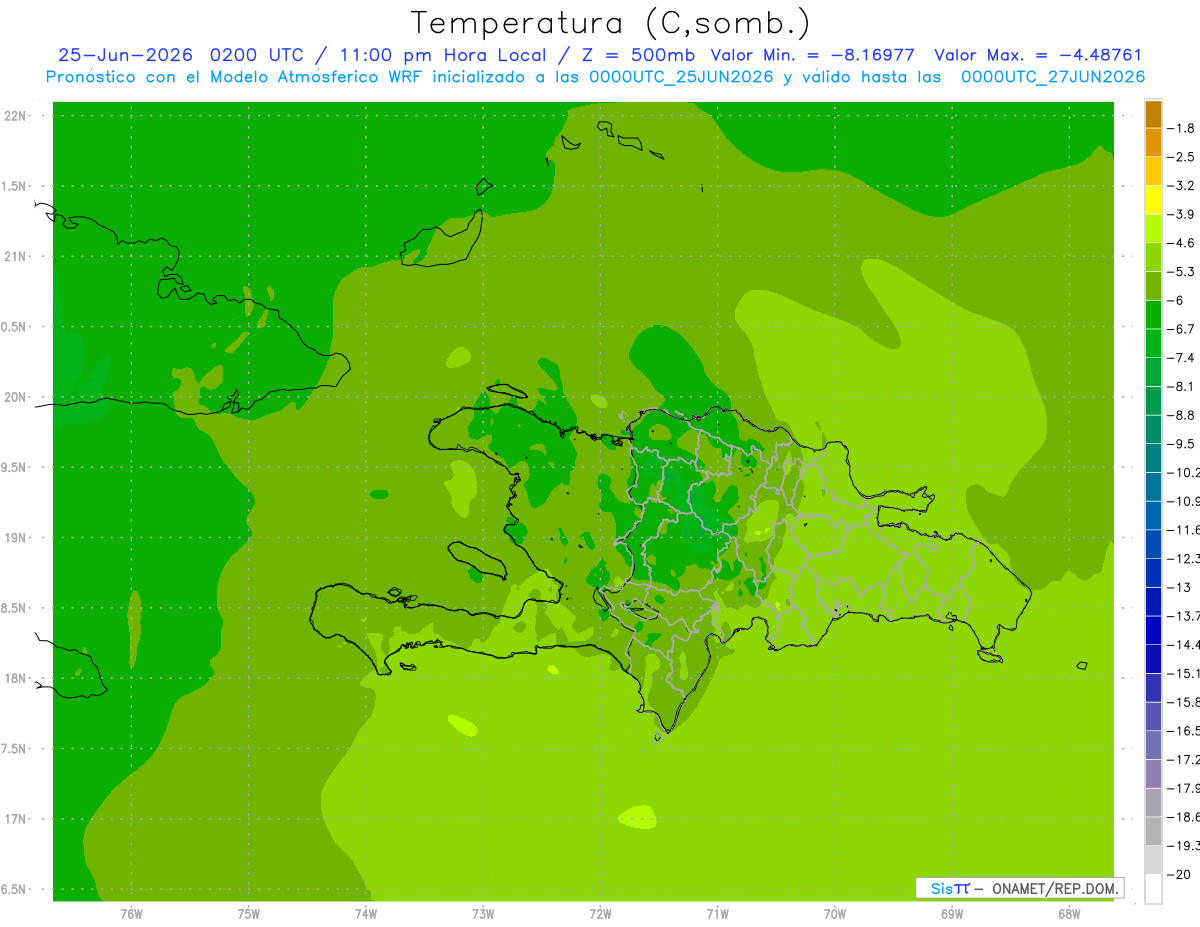Click the '20N' latitude axis label
1200x927 pixels.
coord(16,397)
